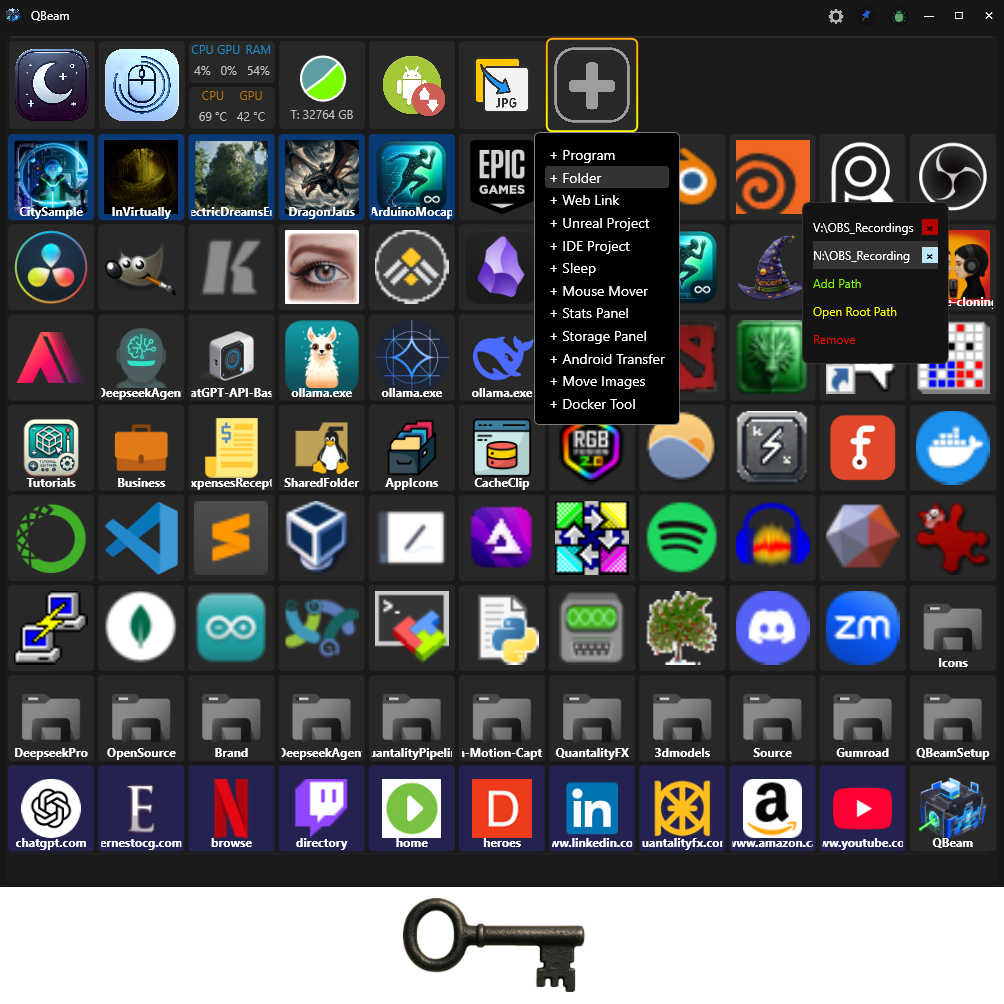The image size is (1004, 1004).
Task: Open the DragonJaus project tile
Action: (x=322, y=177)
